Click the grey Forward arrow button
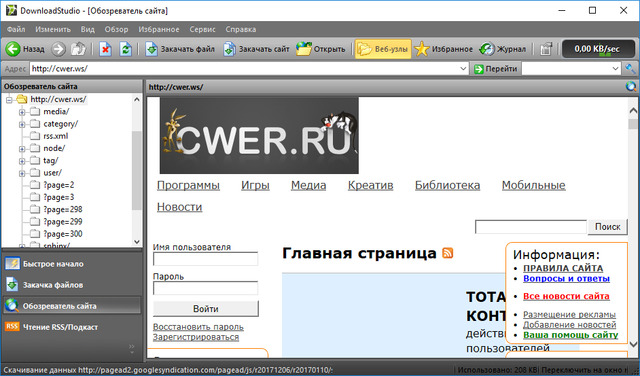640x376 pixels. click(x=58, y=49)
